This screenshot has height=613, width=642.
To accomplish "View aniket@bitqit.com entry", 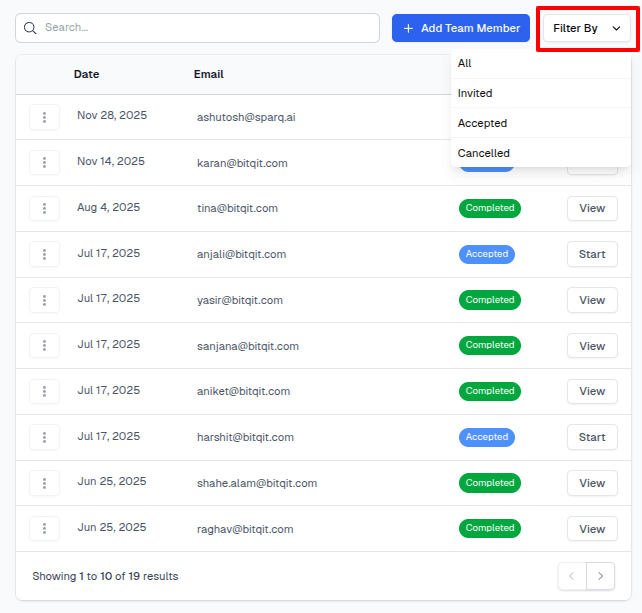I will [x=592, y=391].
